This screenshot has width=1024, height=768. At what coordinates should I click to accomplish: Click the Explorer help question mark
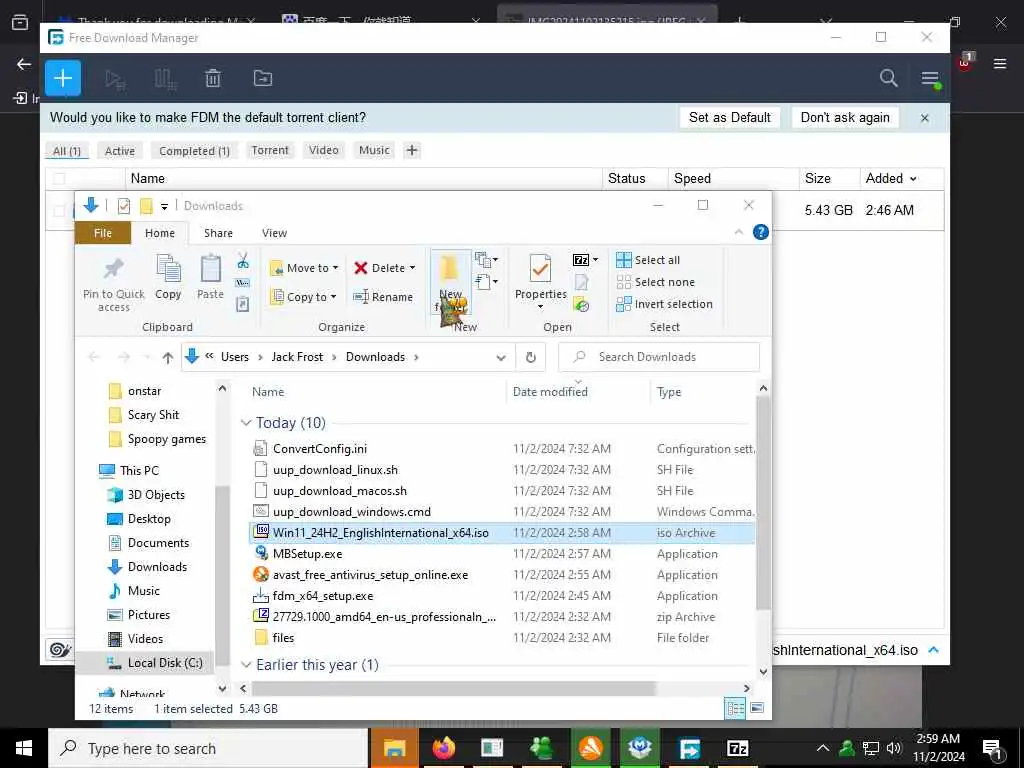761,232
